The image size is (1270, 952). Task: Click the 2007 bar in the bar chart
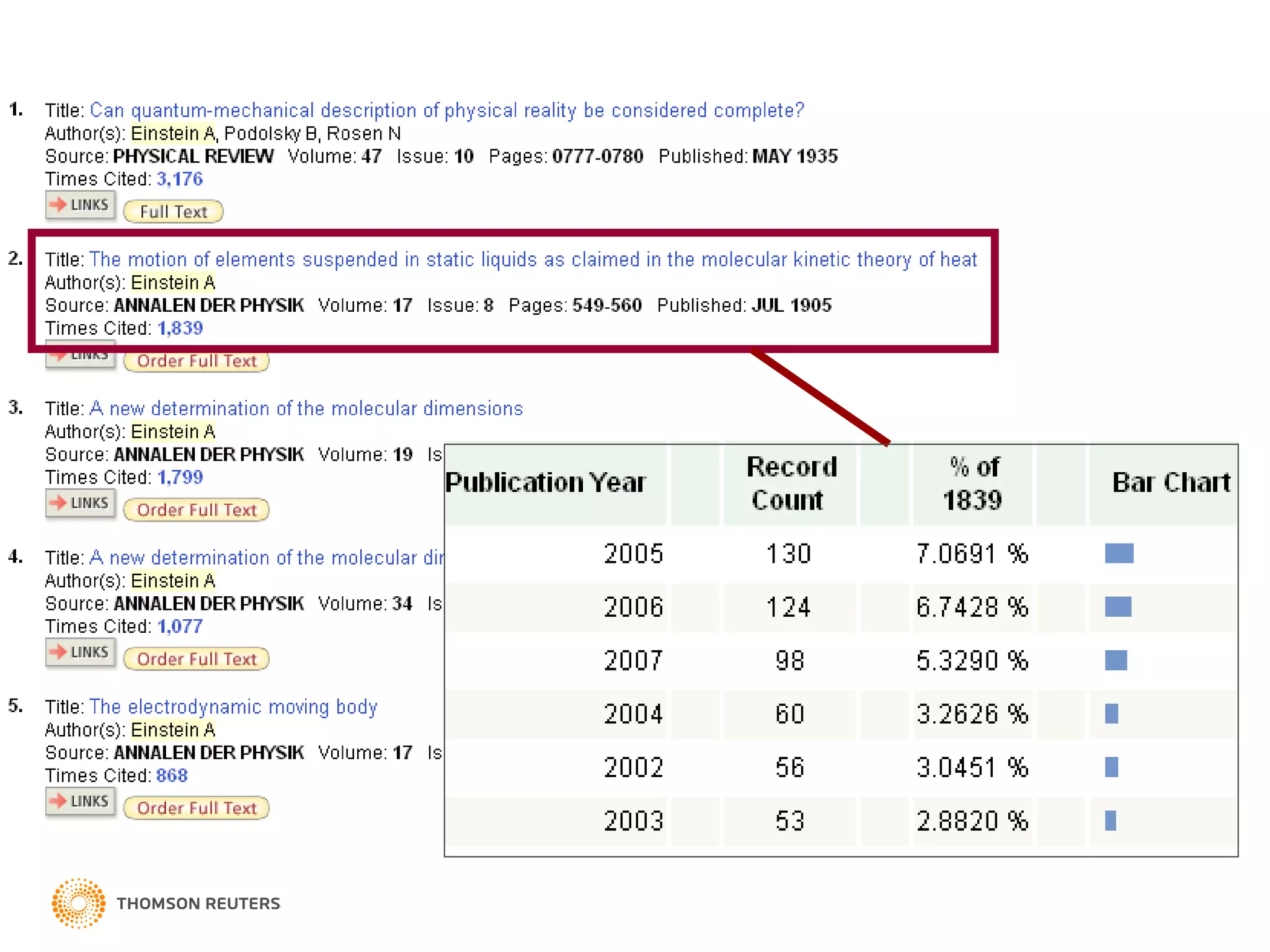click(1116, 661)
